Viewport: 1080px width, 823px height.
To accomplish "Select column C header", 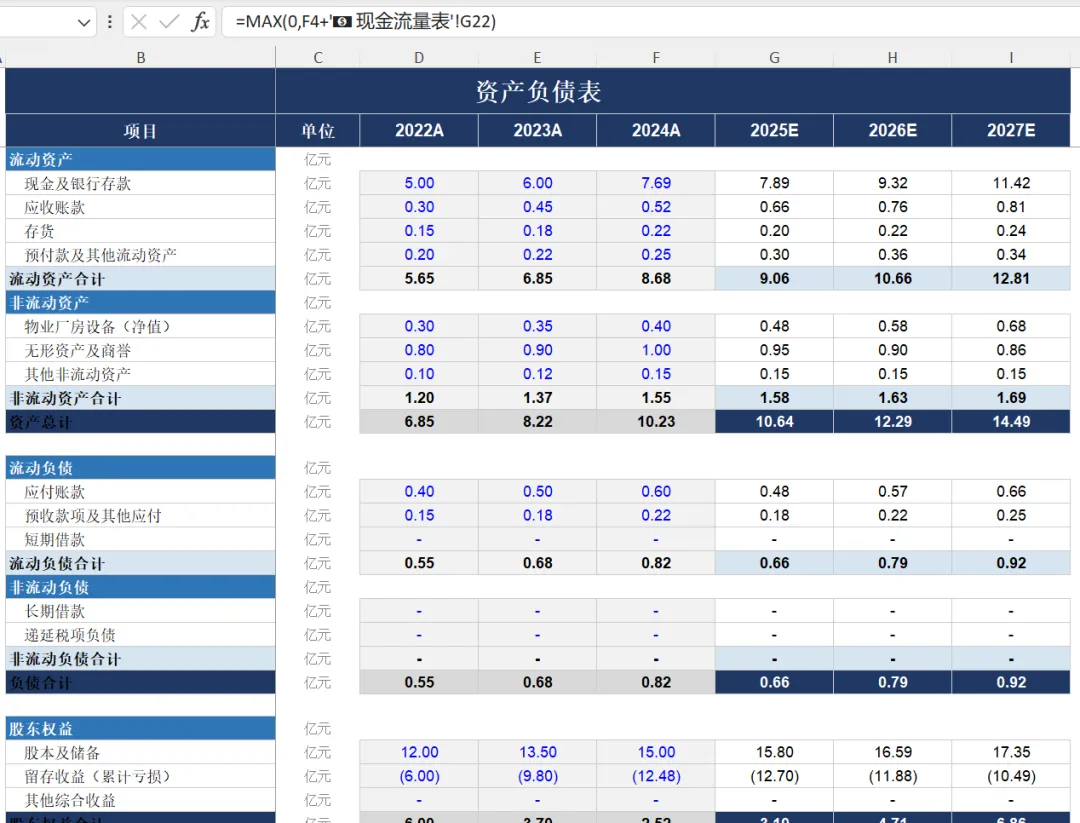I will click(318, 58).
